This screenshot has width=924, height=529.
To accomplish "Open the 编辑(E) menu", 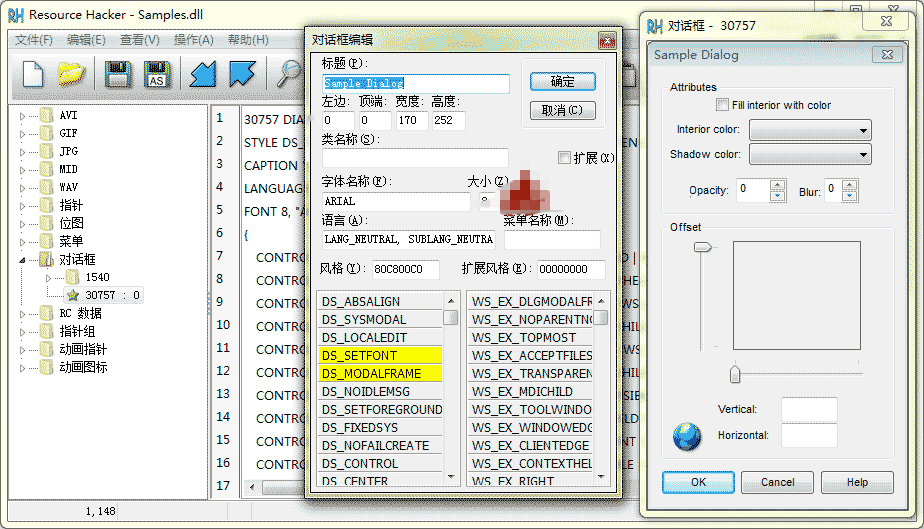I will [x=86, y=39].
